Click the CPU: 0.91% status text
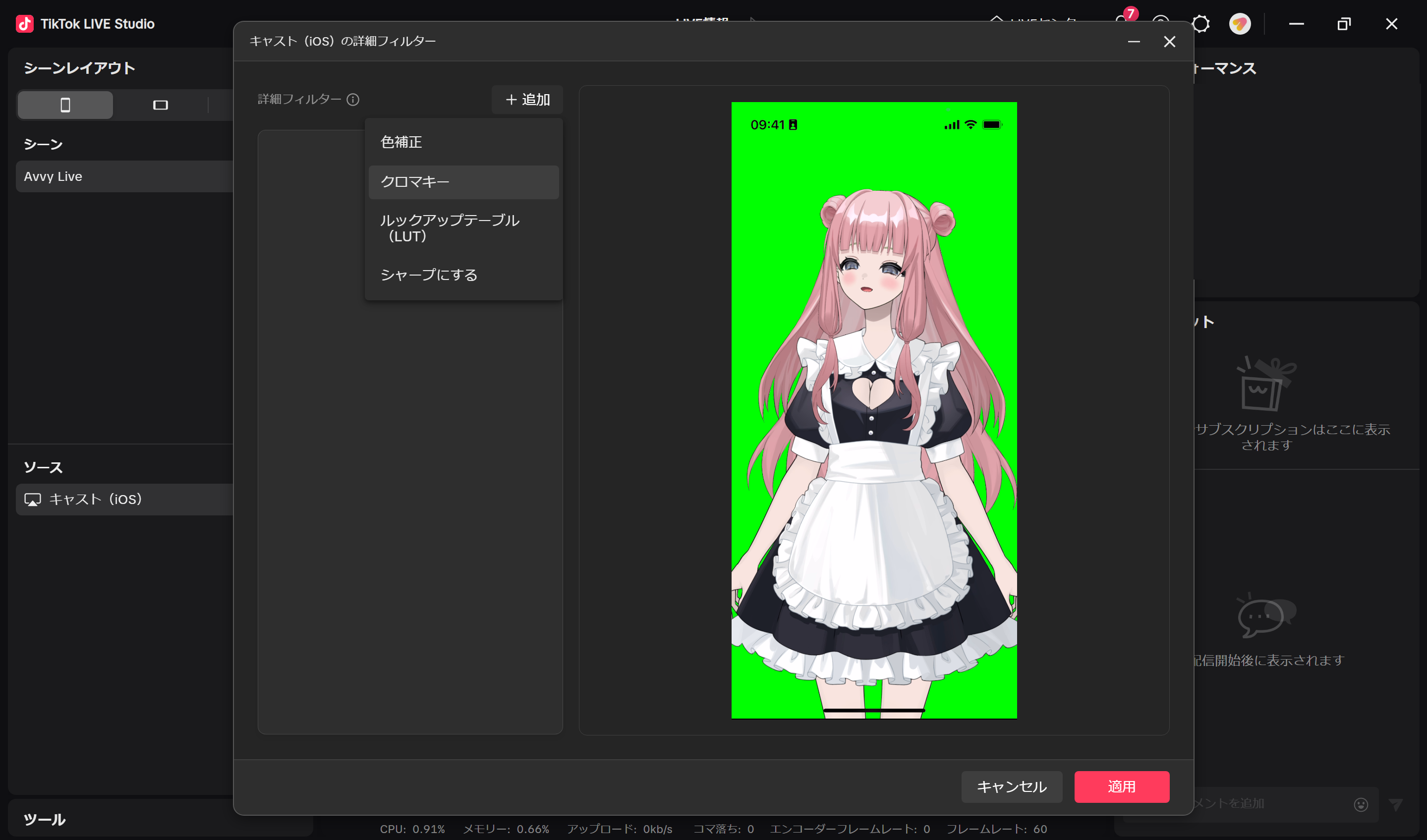1427x840 pixels. (x=412, y=829)
